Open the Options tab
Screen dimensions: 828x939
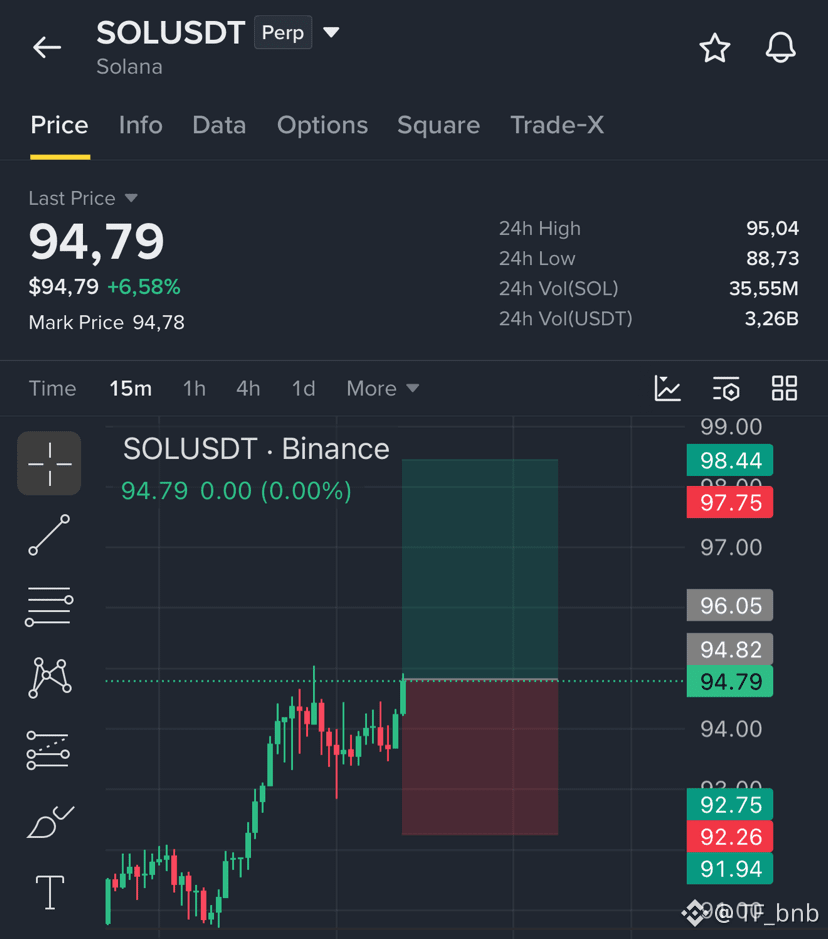[322, 125]
